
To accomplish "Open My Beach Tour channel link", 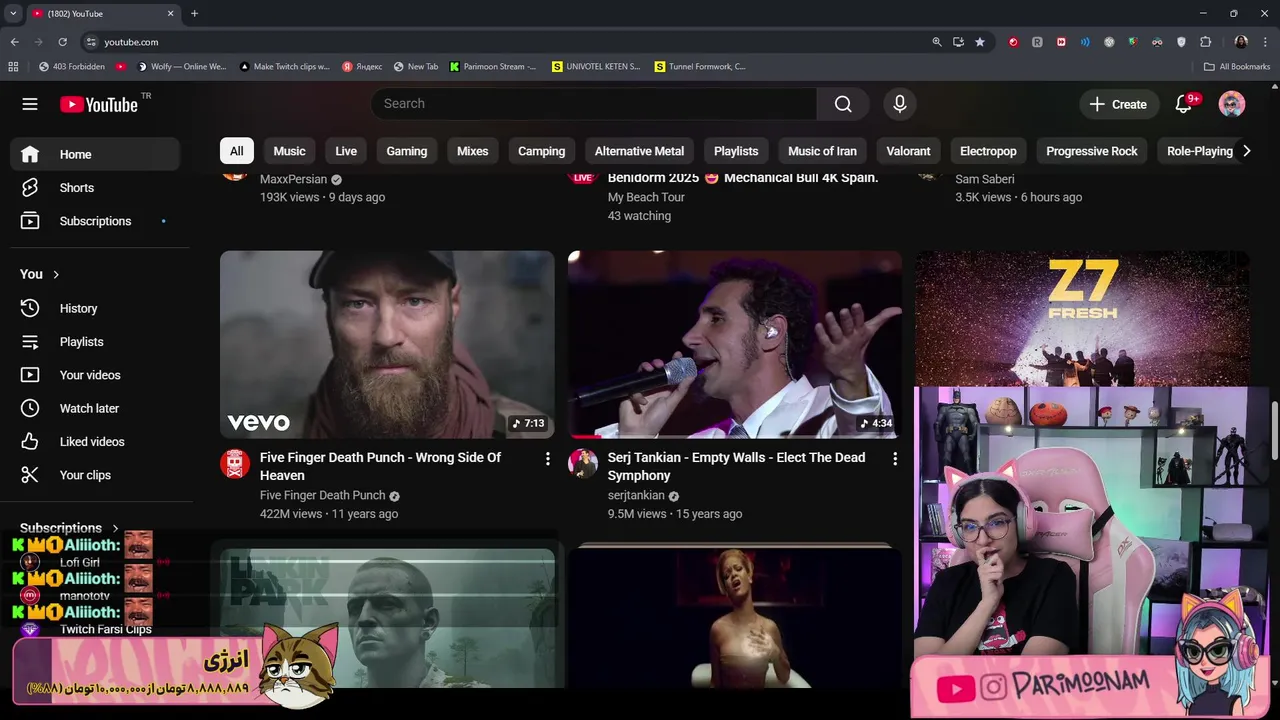I will 646,197.
